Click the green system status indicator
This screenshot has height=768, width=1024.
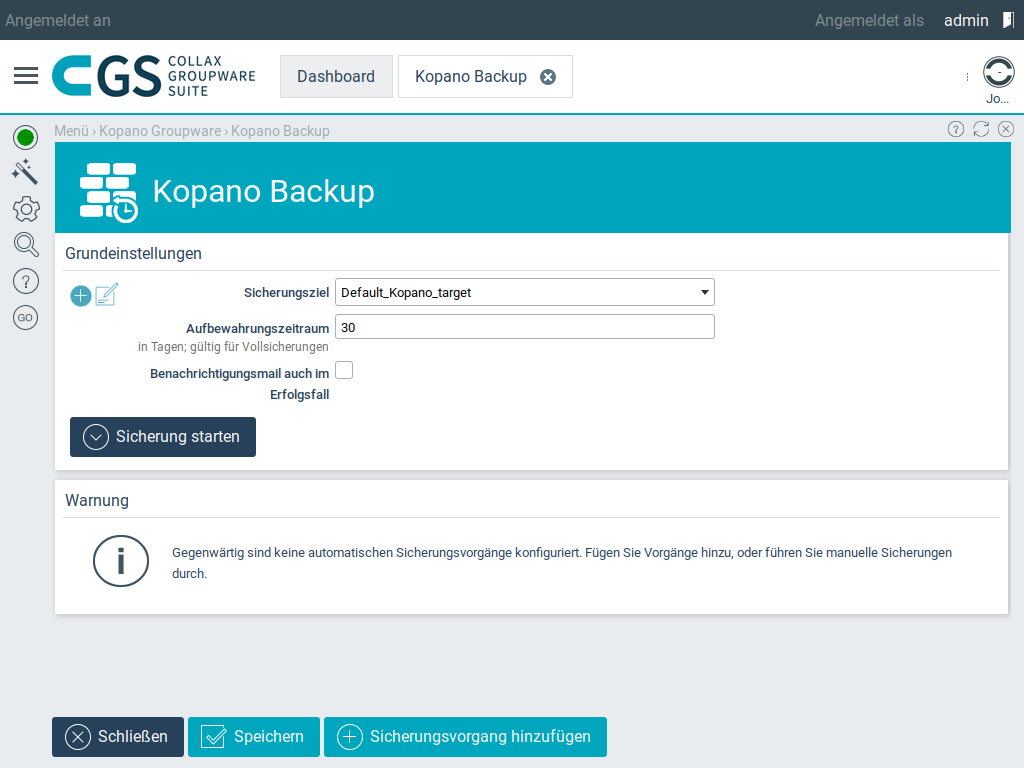click(25, 138)
